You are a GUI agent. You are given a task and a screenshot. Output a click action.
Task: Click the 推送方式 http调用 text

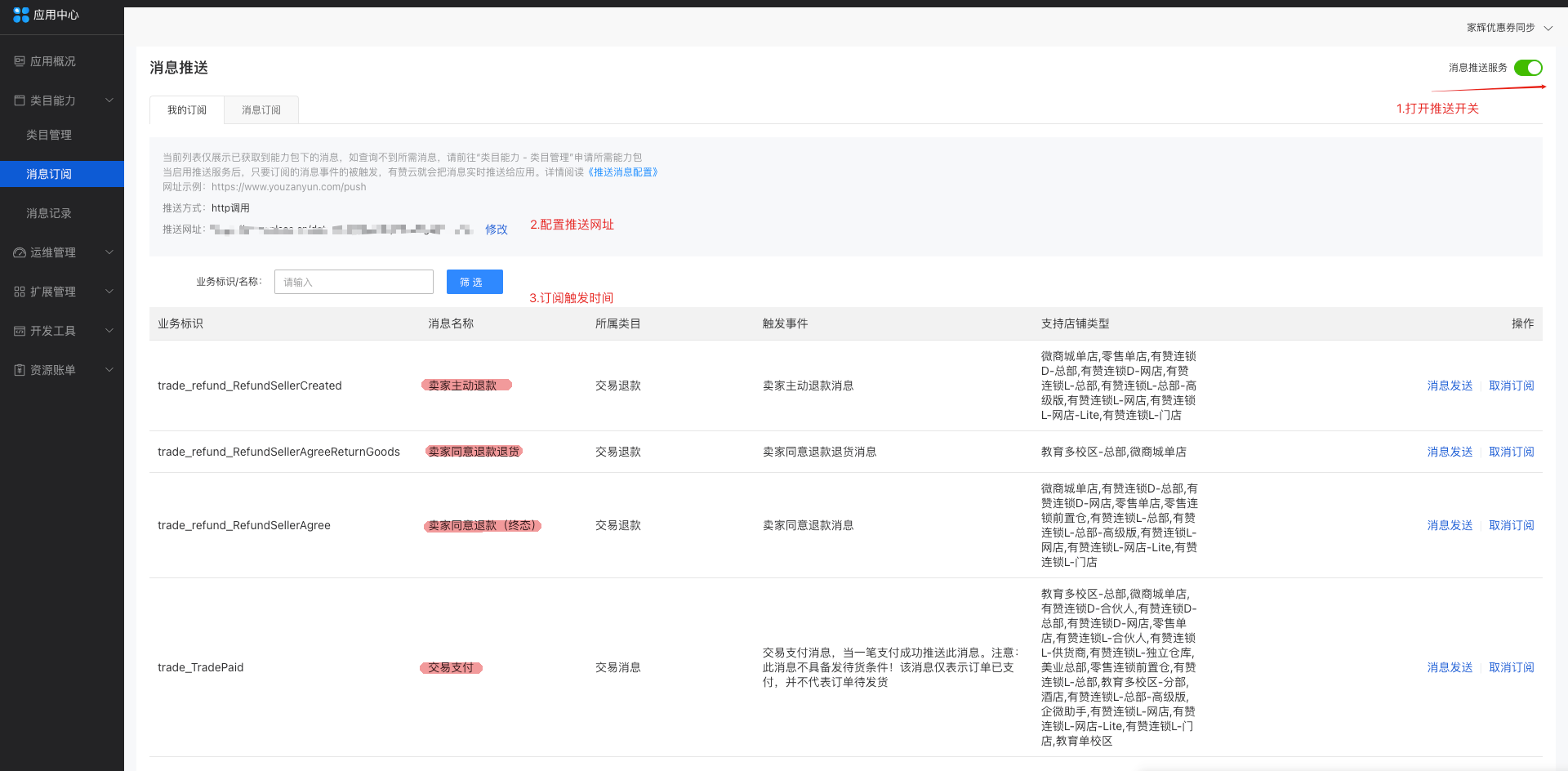click(x=206, y=208)
